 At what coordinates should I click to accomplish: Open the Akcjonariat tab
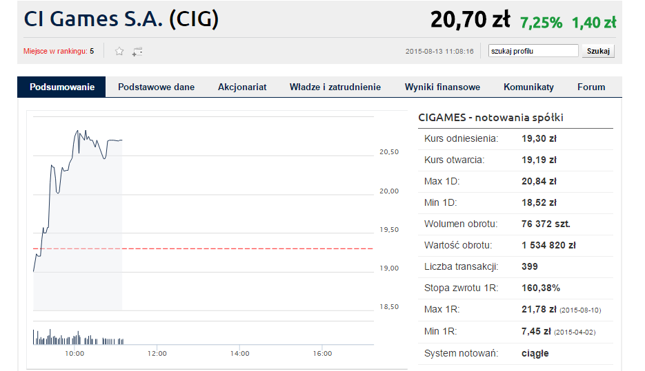tap(242, 87)
